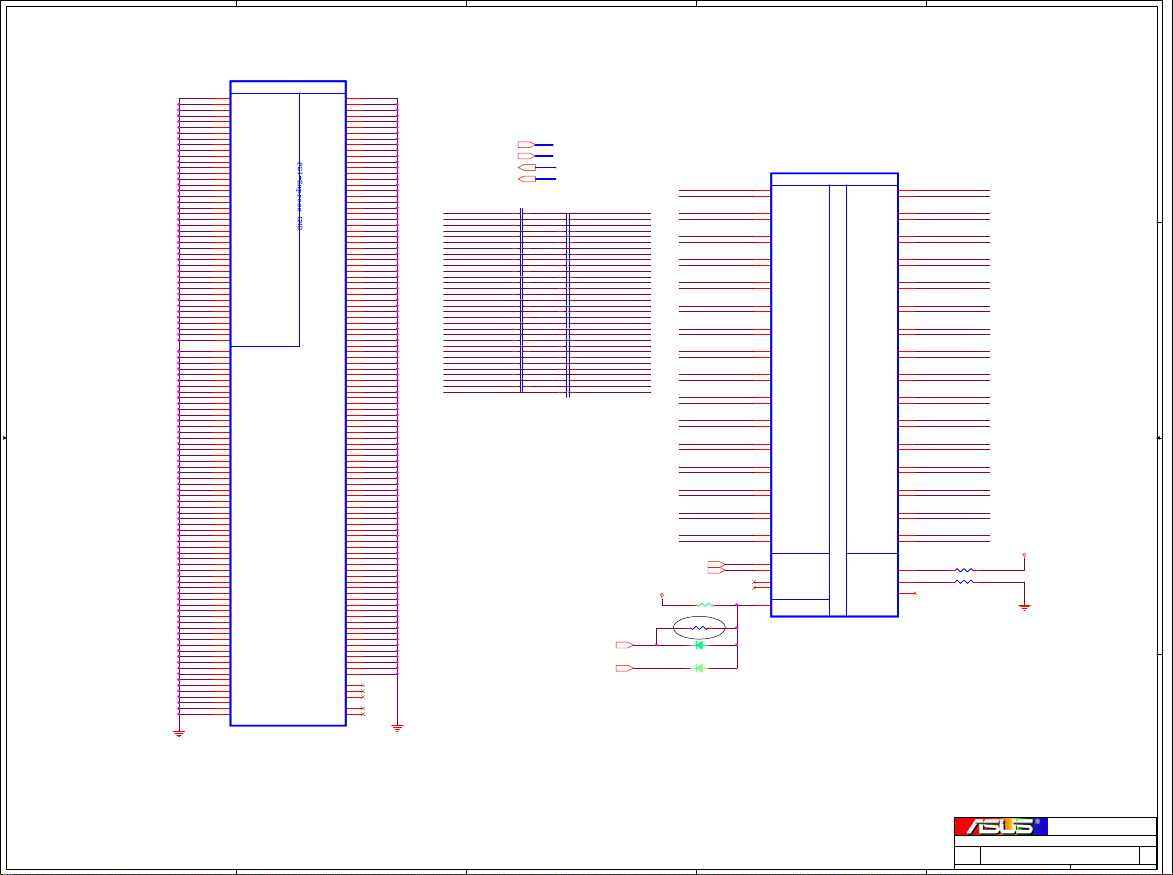Select the large left connector component body
The image size is (1173, 875).
pyautogui.click(x=288, y=500)
